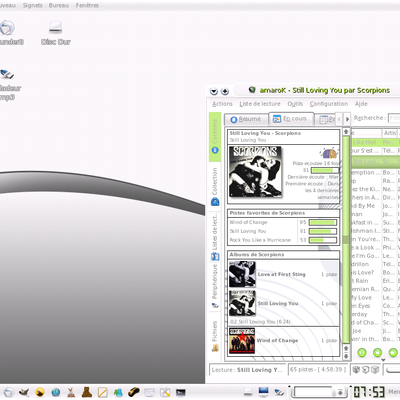Click the Scorpions album cover image
Image resolution: width=400 pixels, height=400 pixels.
pyautogui.click(x=255, y=172)
